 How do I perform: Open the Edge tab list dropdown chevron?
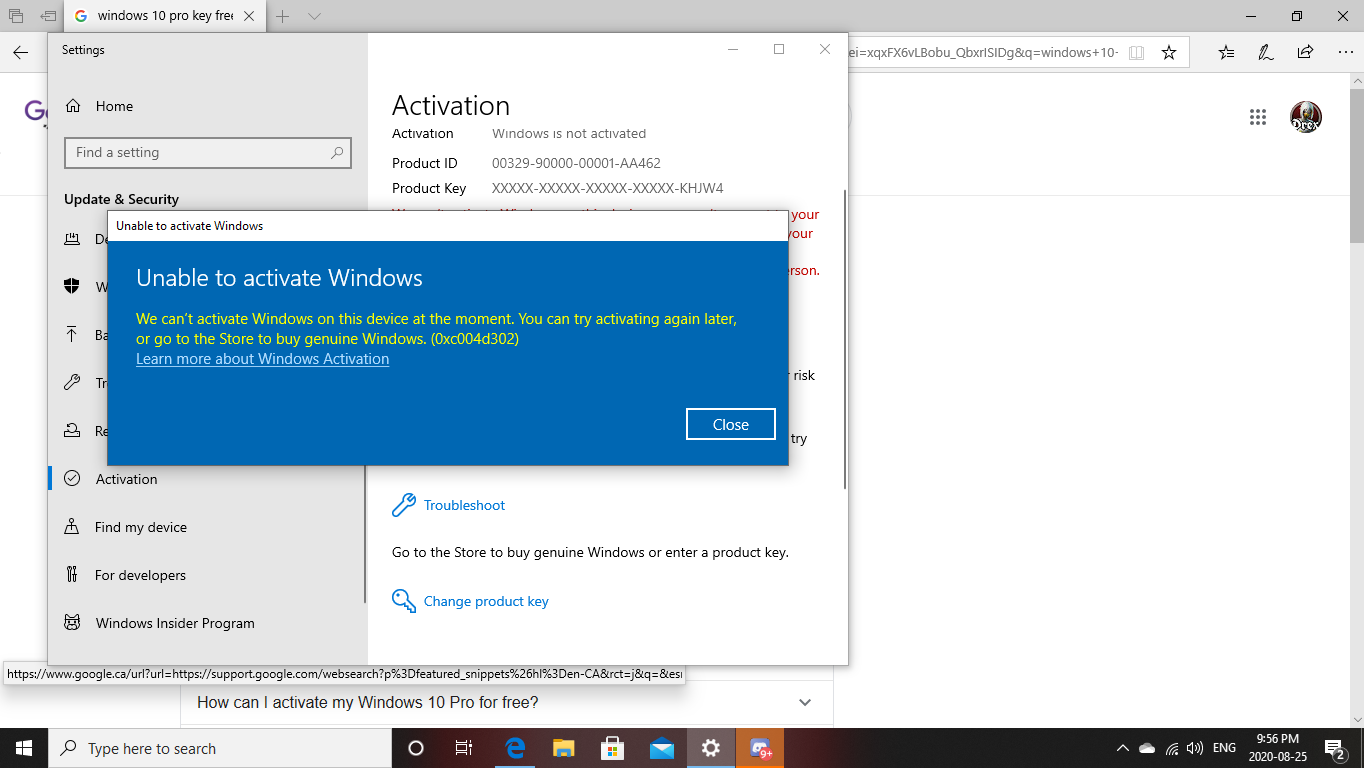[315, 16]
